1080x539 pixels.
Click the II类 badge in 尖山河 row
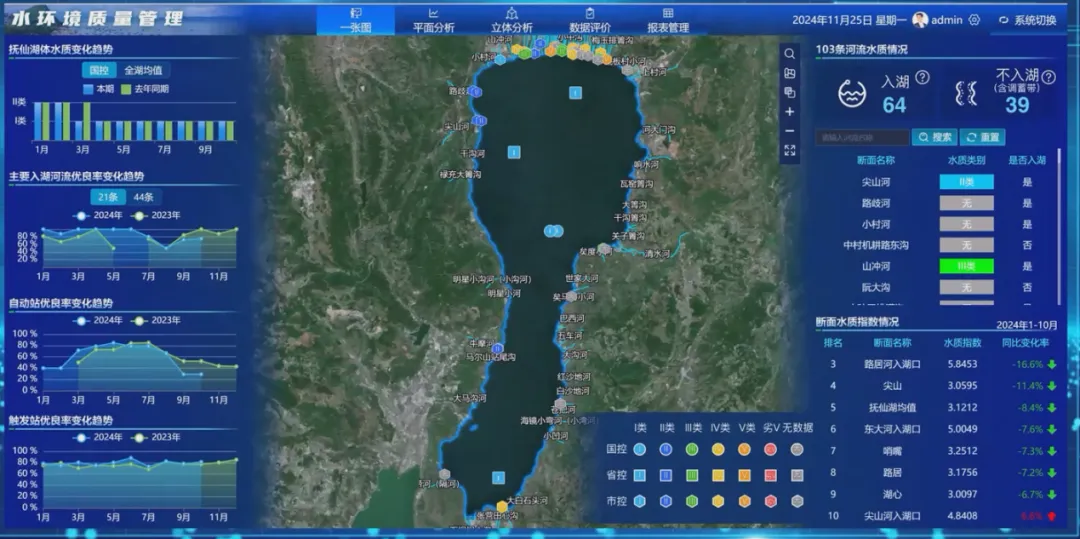click(x=966, y=182)
